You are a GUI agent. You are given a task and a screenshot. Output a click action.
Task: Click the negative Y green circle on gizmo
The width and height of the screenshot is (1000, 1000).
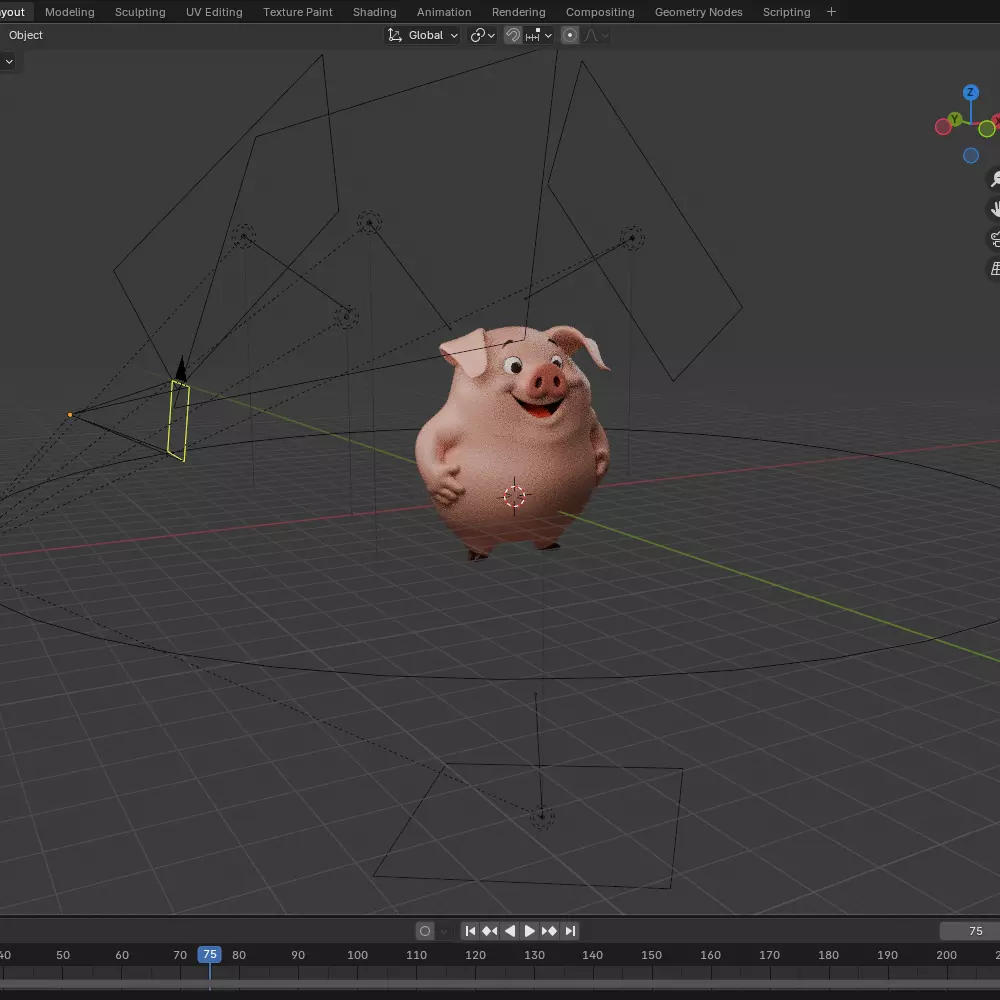pyautogui.click(x=986, y=129)
